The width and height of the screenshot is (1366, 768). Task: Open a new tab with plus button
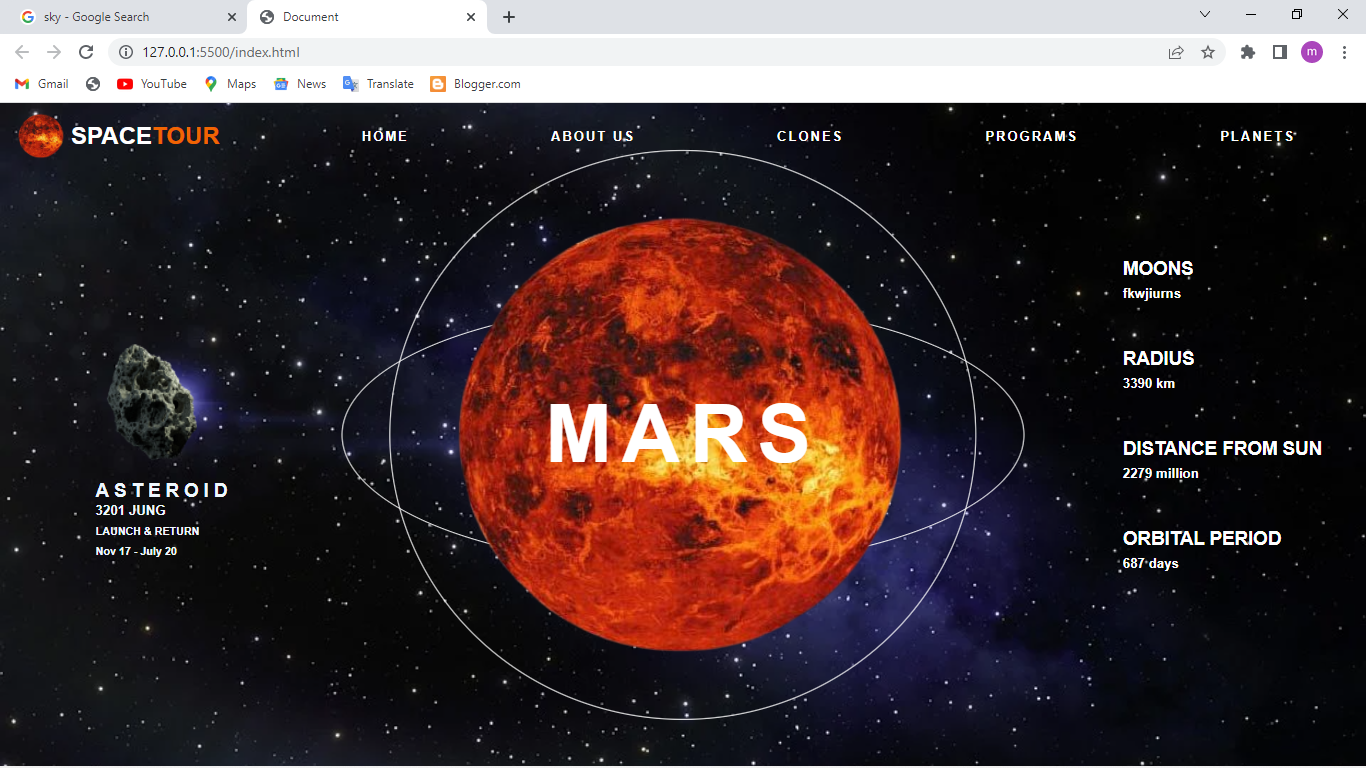[x=509, y=17]
